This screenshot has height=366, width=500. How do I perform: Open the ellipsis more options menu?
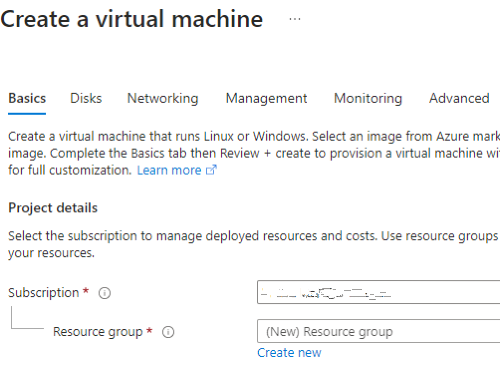click(295, 19)
